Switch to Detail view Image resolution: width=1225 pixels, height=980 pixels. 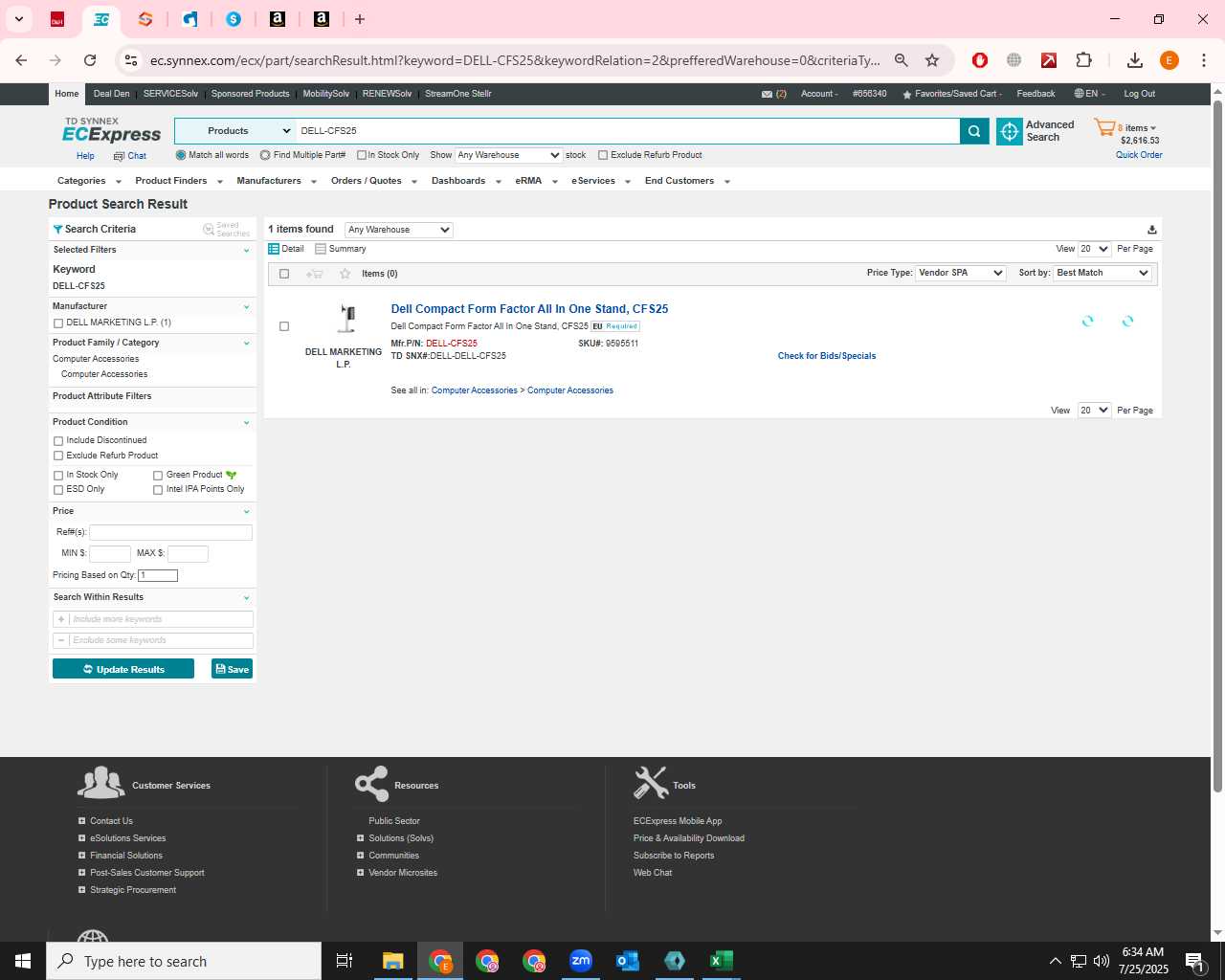[286, 249]
